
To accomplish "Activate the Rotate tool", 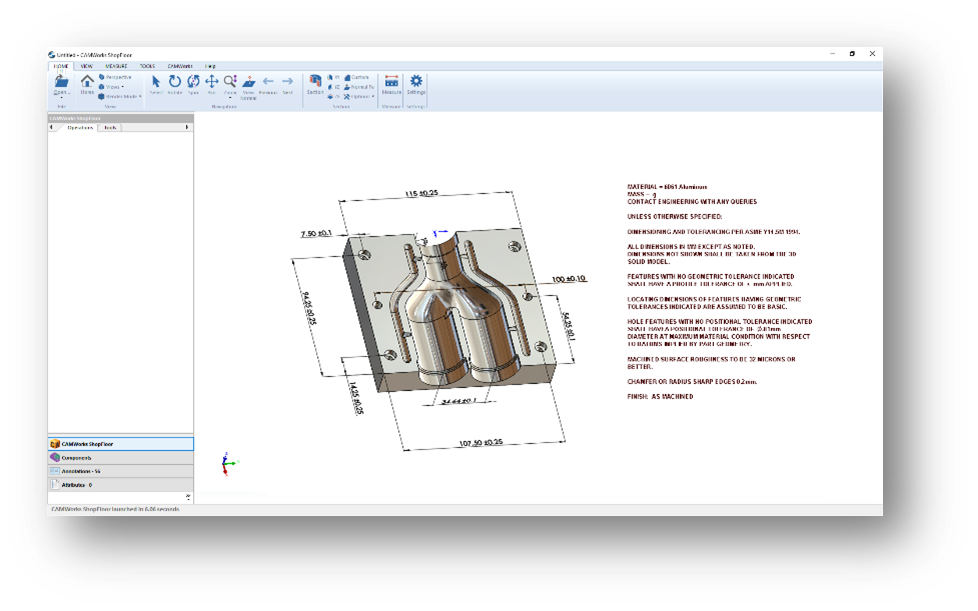I will click(x=175, y=82).
